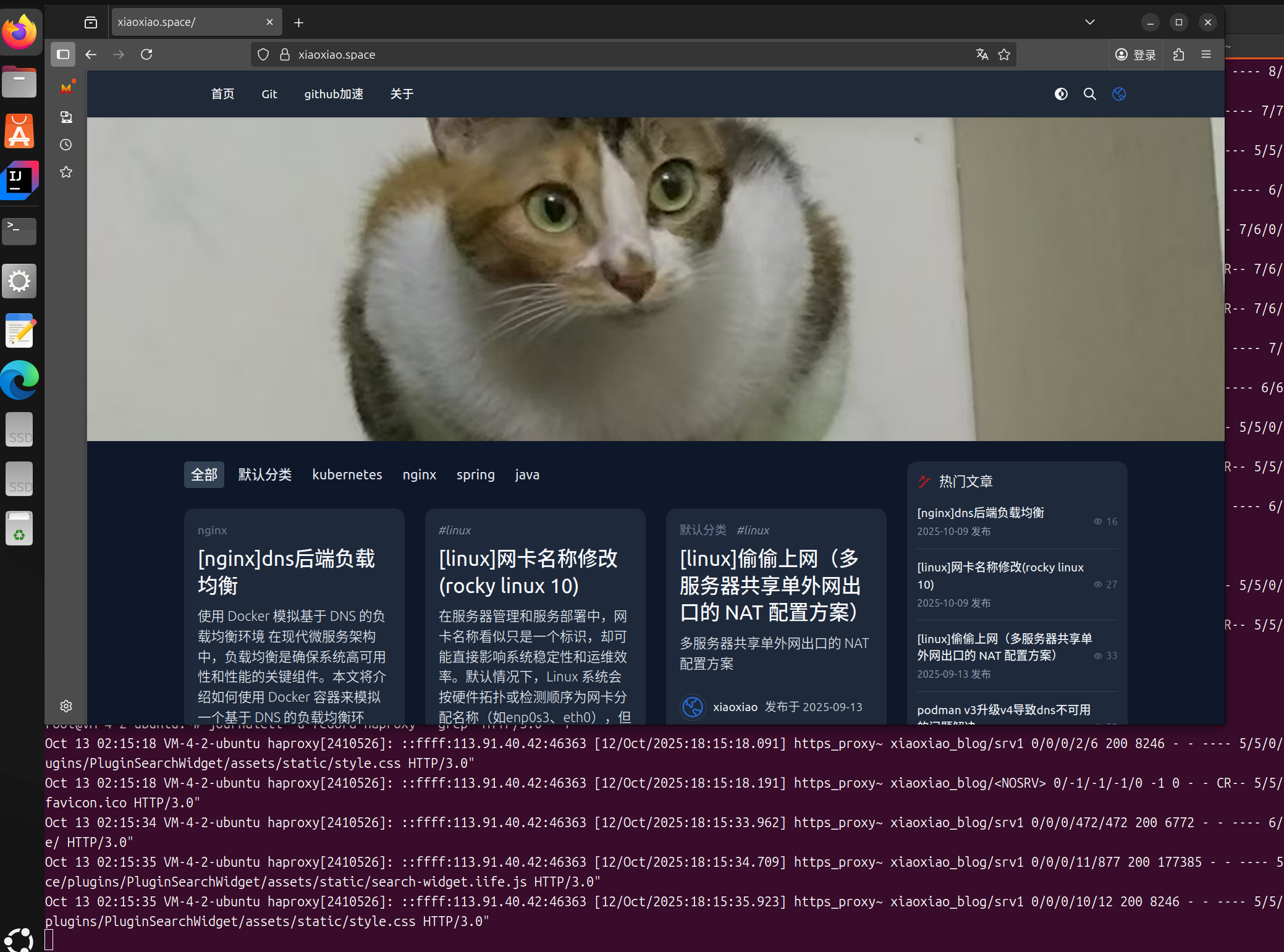The image size is (1284, 952).
Task: Open the sidebar history clock icon
Action: [66, 145]
